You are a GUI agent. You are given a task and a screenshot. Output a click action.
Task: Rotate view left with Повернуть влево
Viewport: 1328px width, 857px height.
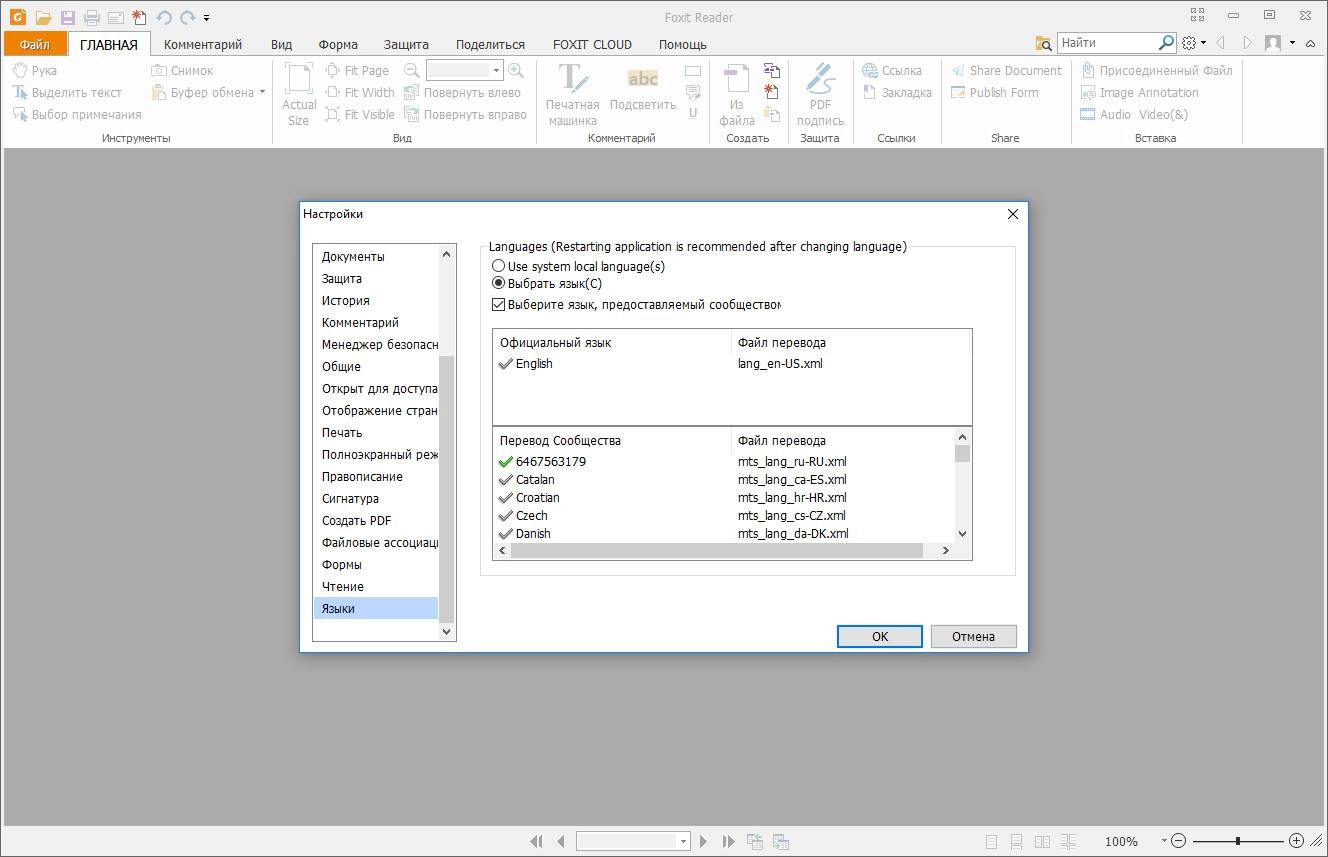coord(462,92)
